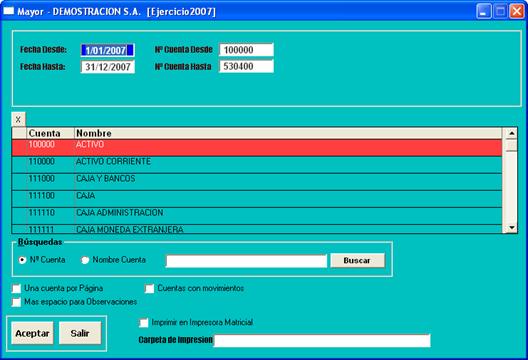Click the Cuenta column header

50,133
